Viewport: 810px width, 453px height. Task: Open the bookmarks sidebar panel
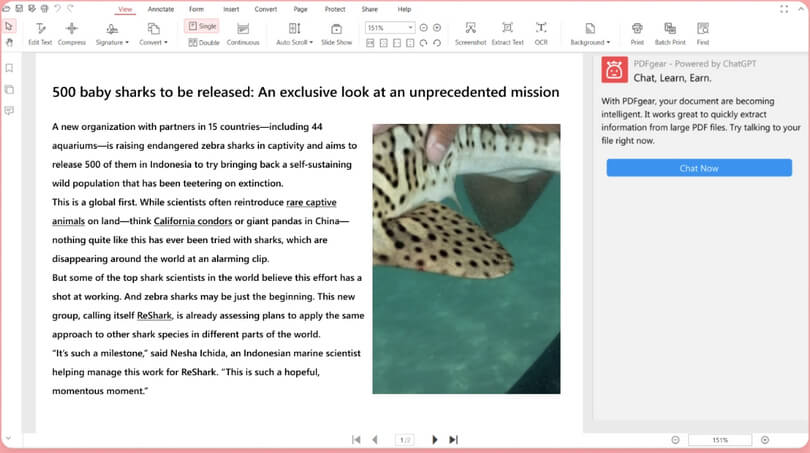pos(9,68)
